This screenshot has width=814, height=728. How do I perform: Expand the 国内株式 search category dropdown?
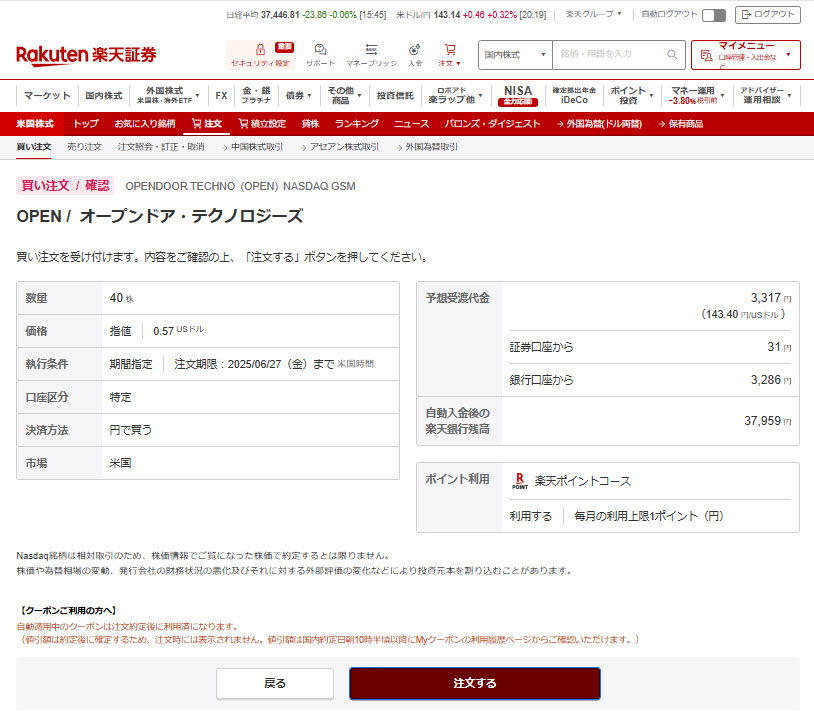pyautogui.click(x=515, y=54)
